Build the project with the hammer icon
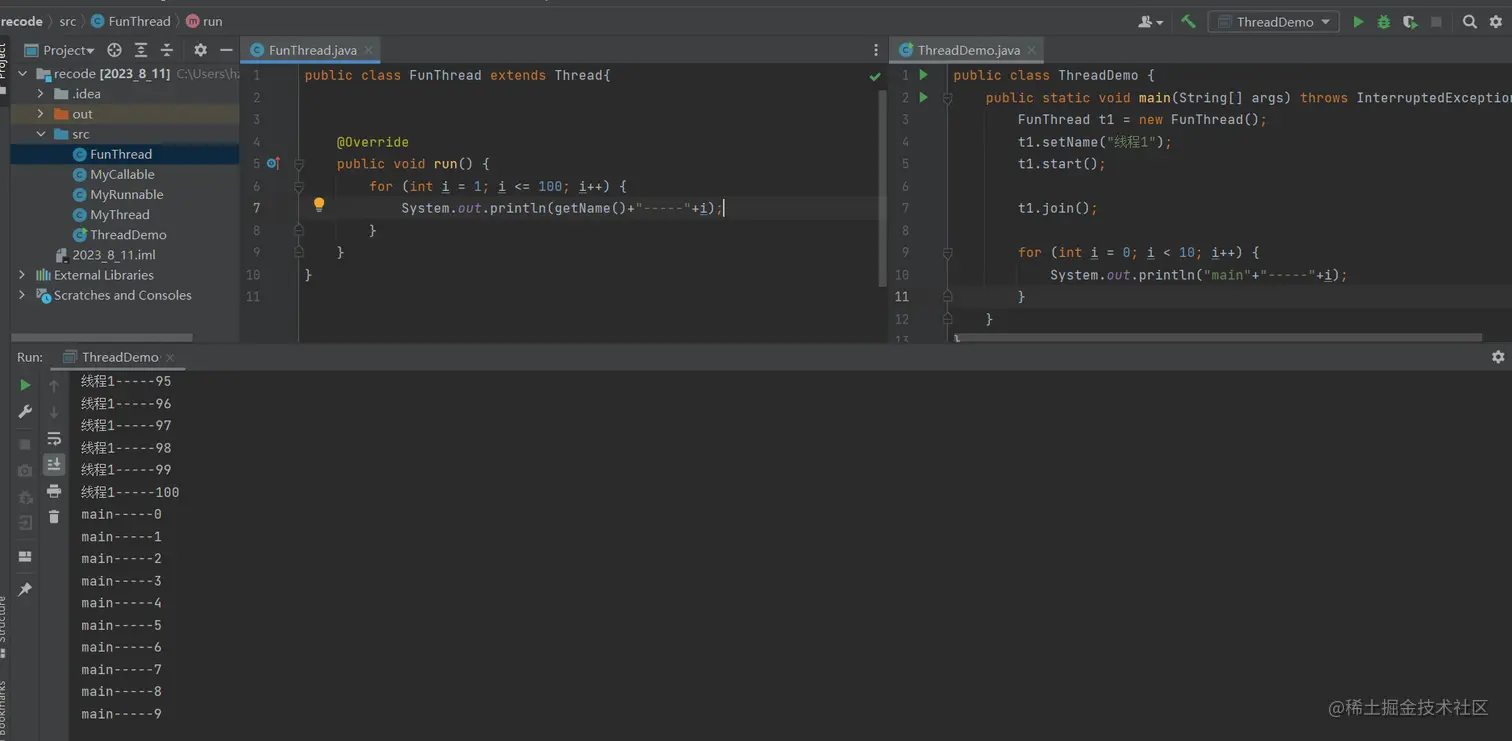The image size is (1512, 741). click(x=1189, y=21)
